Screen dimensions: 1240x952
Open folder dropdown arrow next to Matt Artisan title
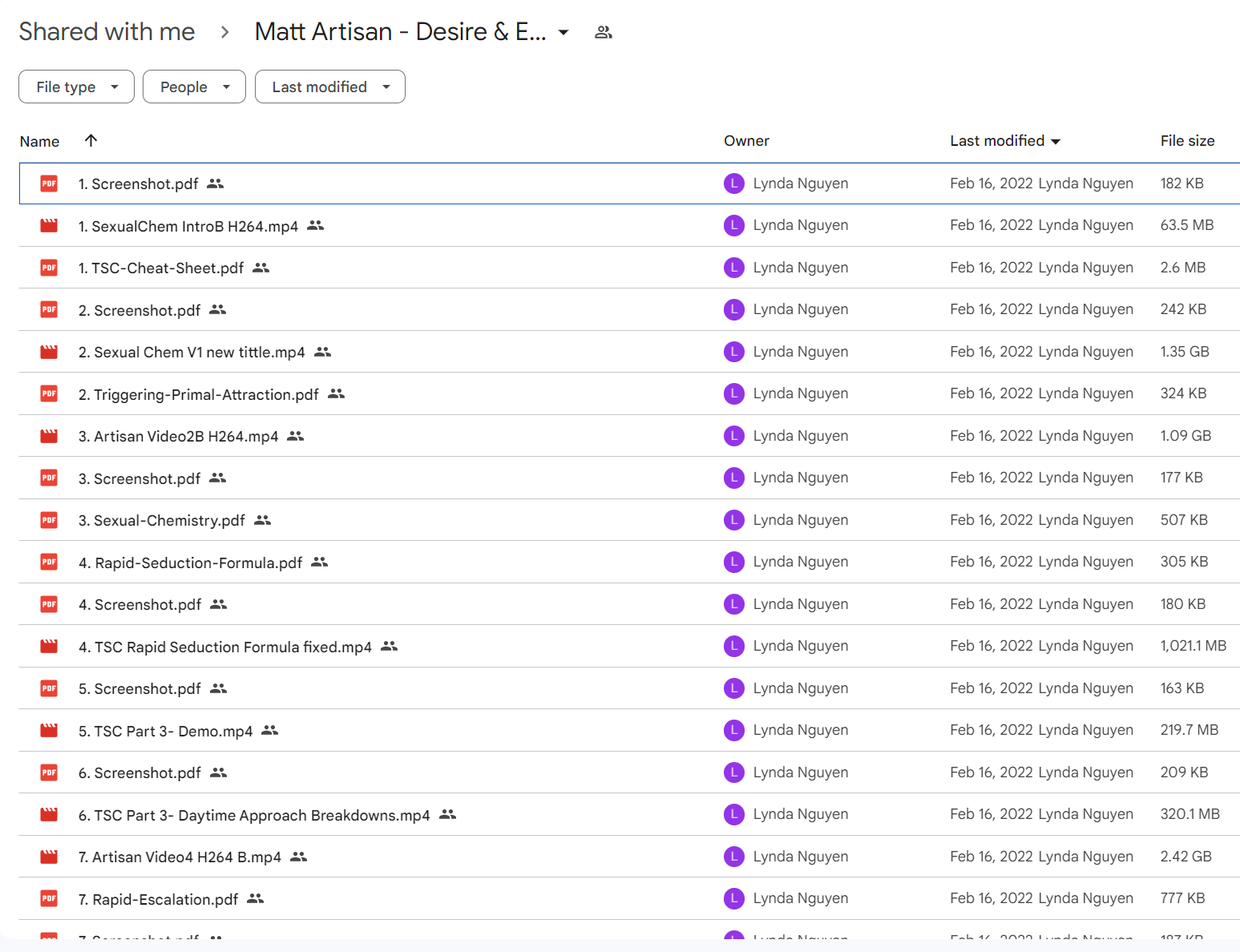click(563, 32)
